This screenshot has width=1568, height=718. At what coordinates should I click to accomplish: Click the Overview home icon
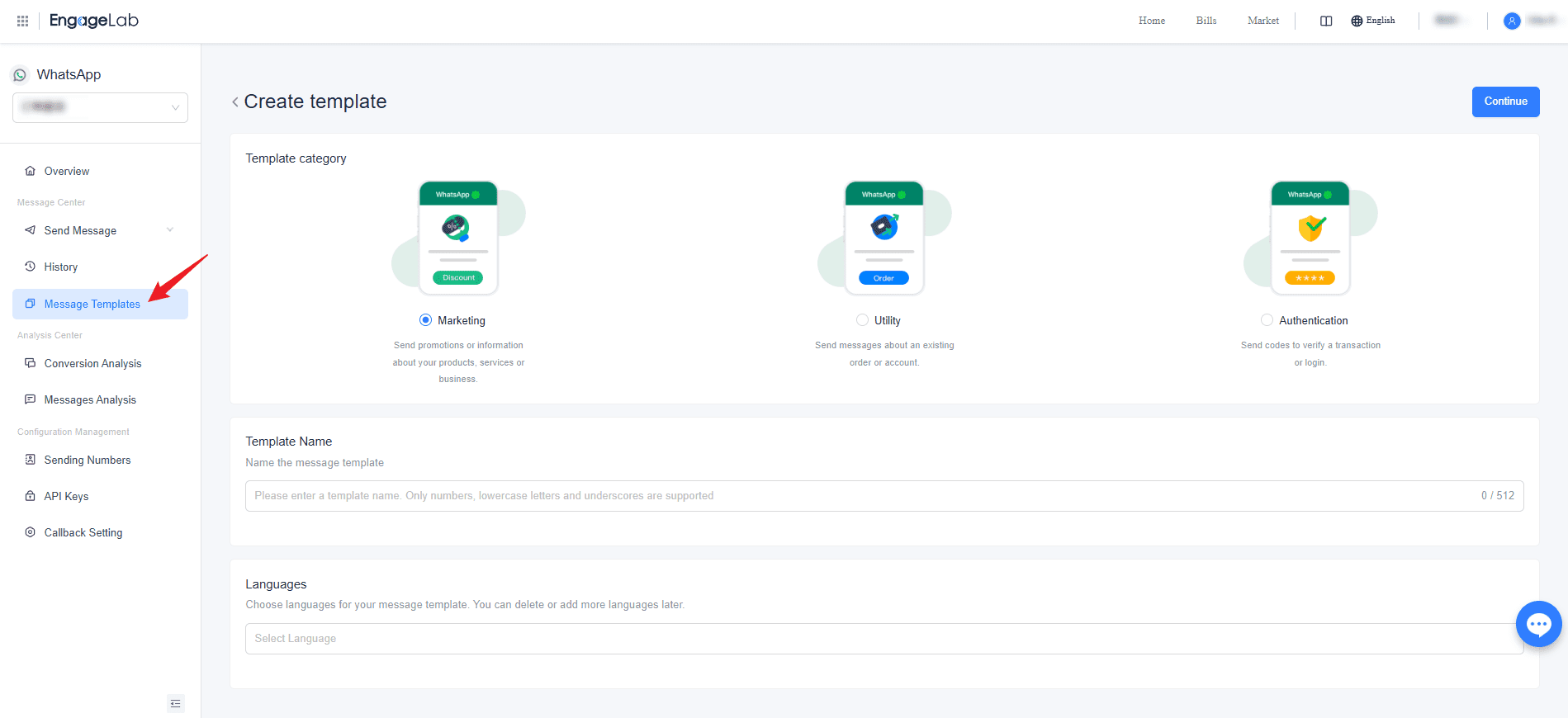[x=31, y=171]
